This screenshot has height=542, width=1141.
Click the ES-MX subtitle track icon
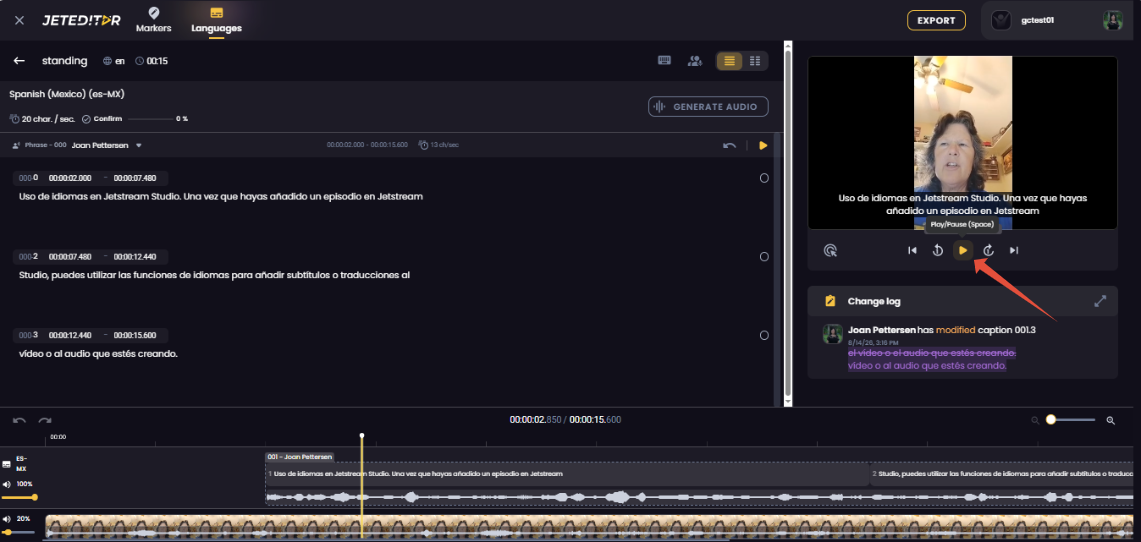pyautogui.click(x=7, y=464)
